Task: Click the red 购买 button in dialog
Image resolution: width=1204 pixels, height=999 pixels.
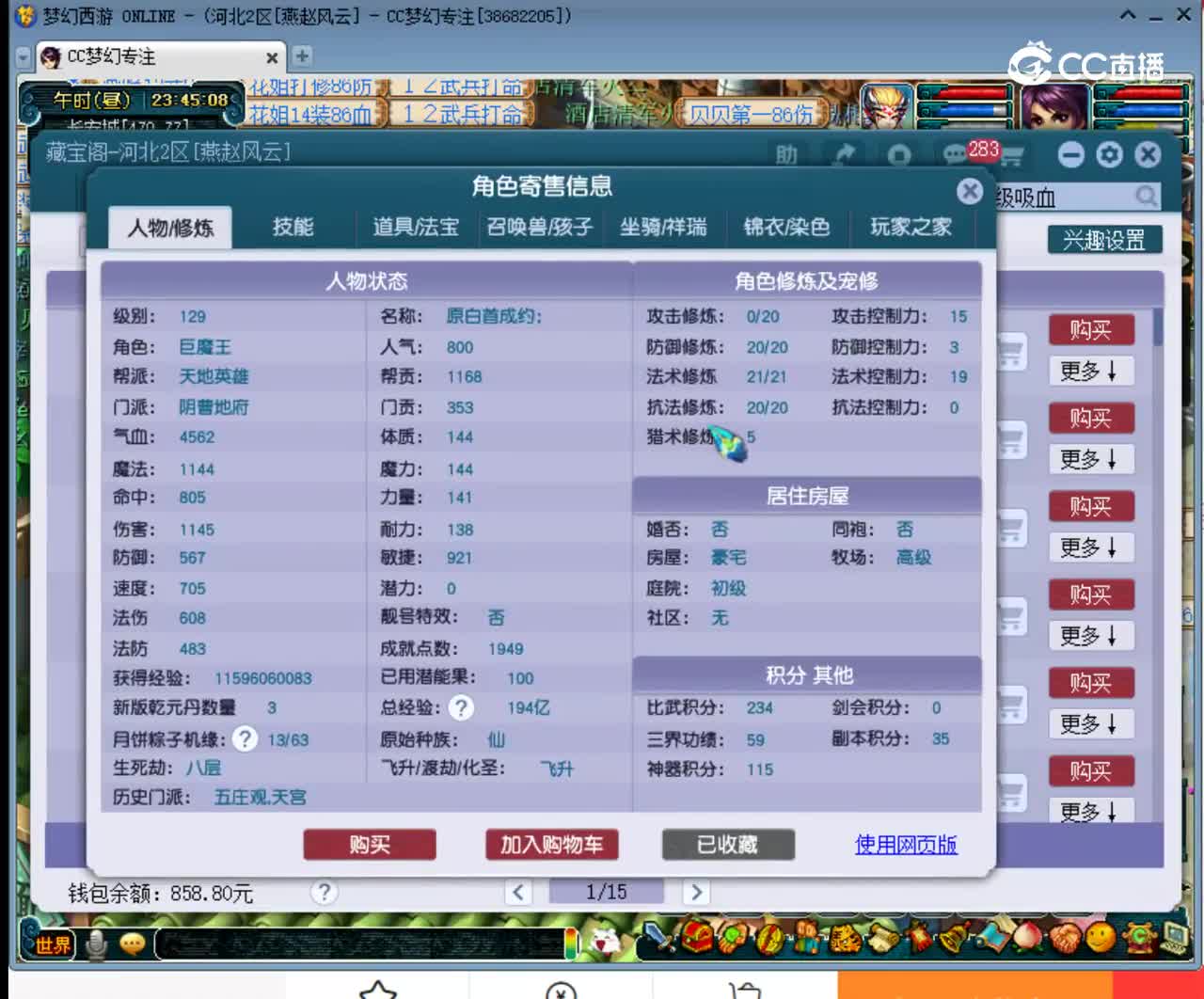Action: pyautogui.click(x=370, y=845)
